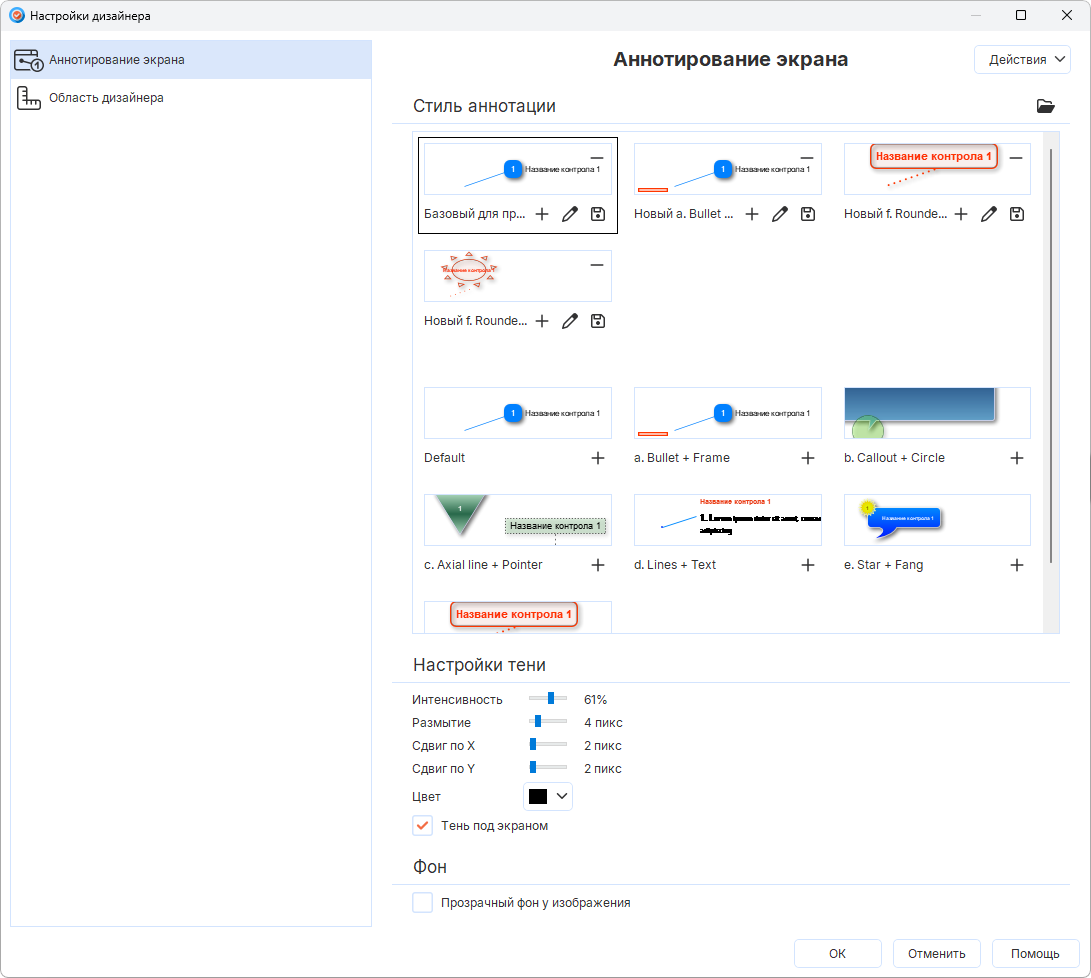Expand the shadow Цвет dropdown arrow
Image resolution: width=1091 pixels, height=978 pixels.
(561, 797)
